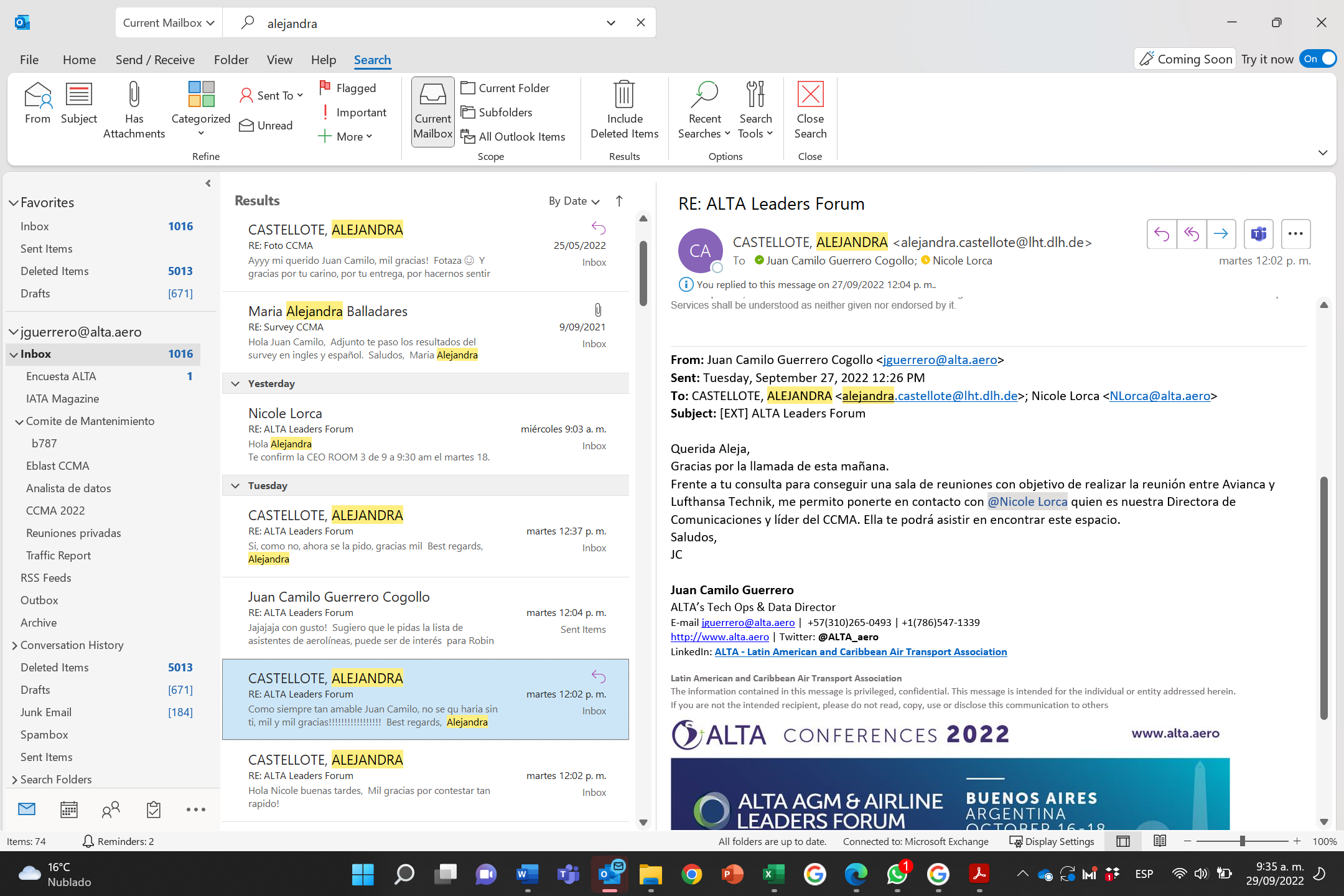Filter results to Unread messages
The width and height of the screenshot is (1344, 896).
click(x=266, y=126)
